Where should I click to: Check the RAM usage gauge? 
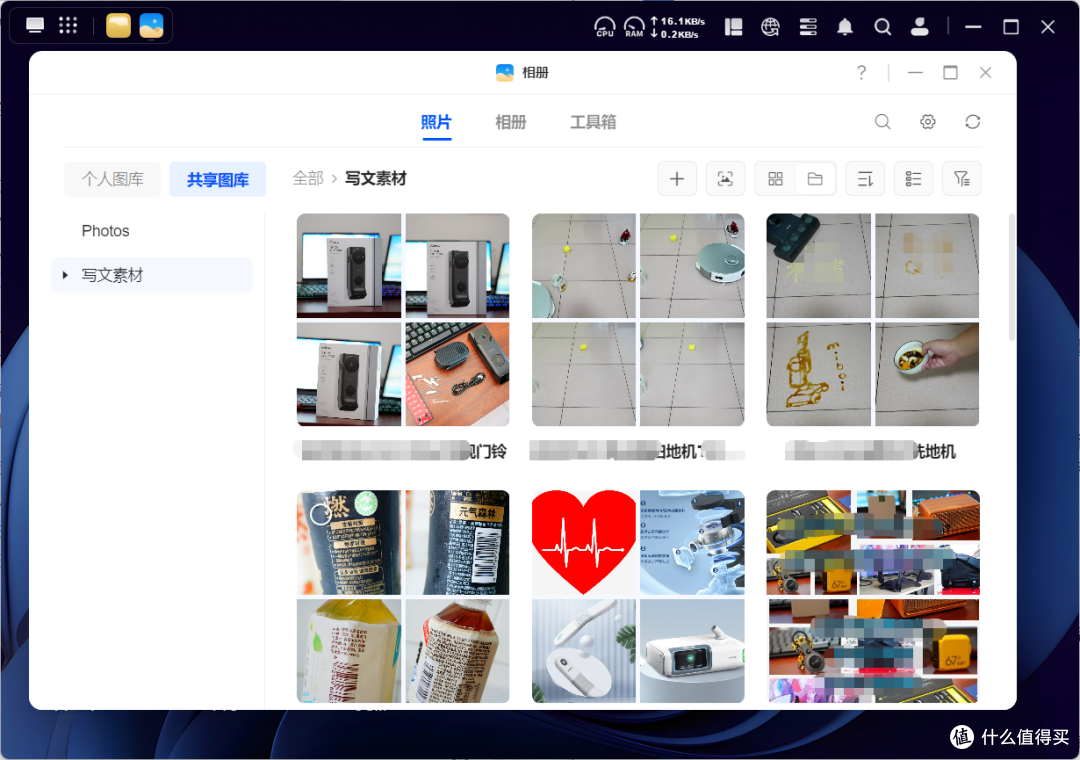(634, 27)
